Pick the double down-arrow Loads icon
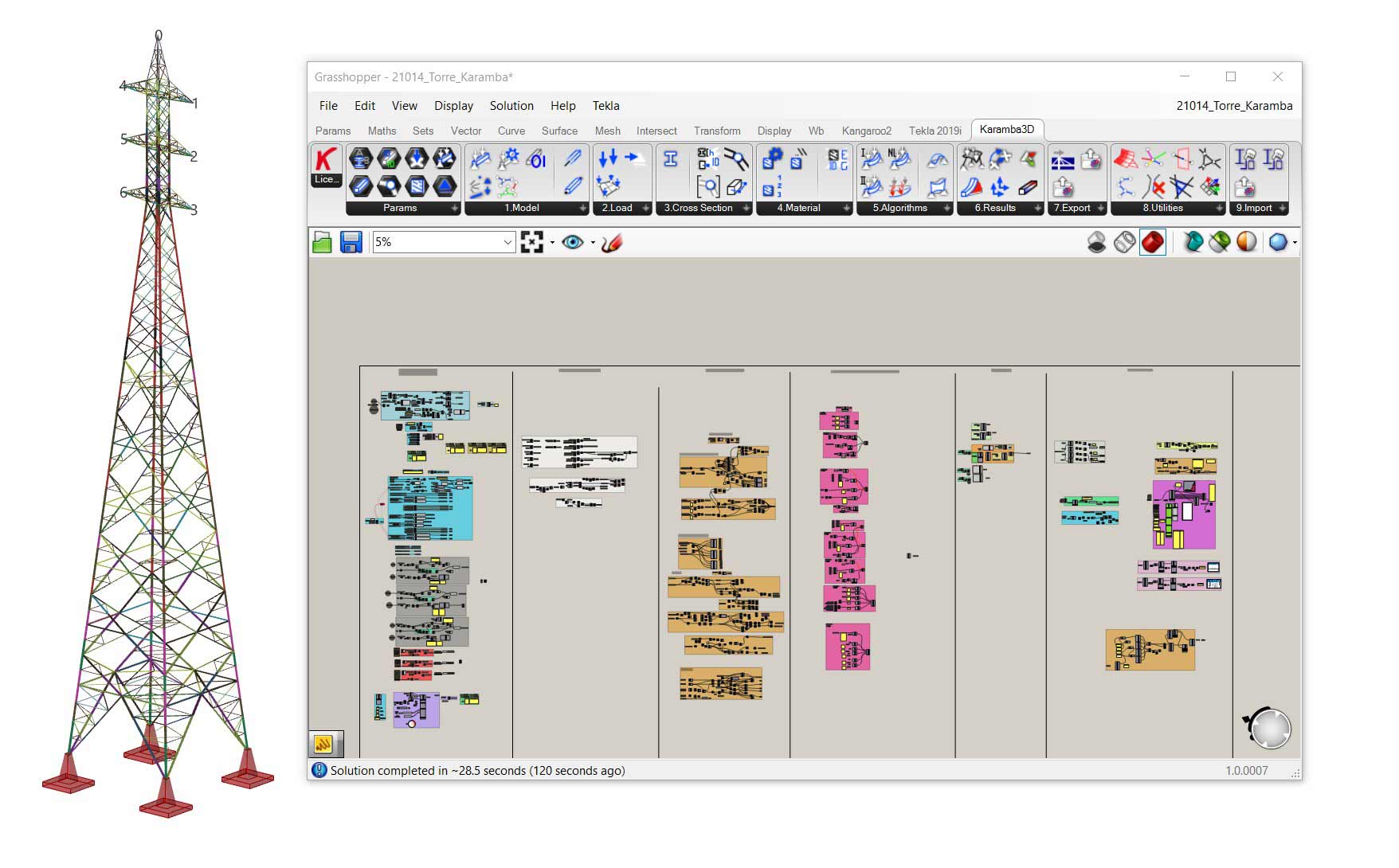1399x868 pixels. 608,158
